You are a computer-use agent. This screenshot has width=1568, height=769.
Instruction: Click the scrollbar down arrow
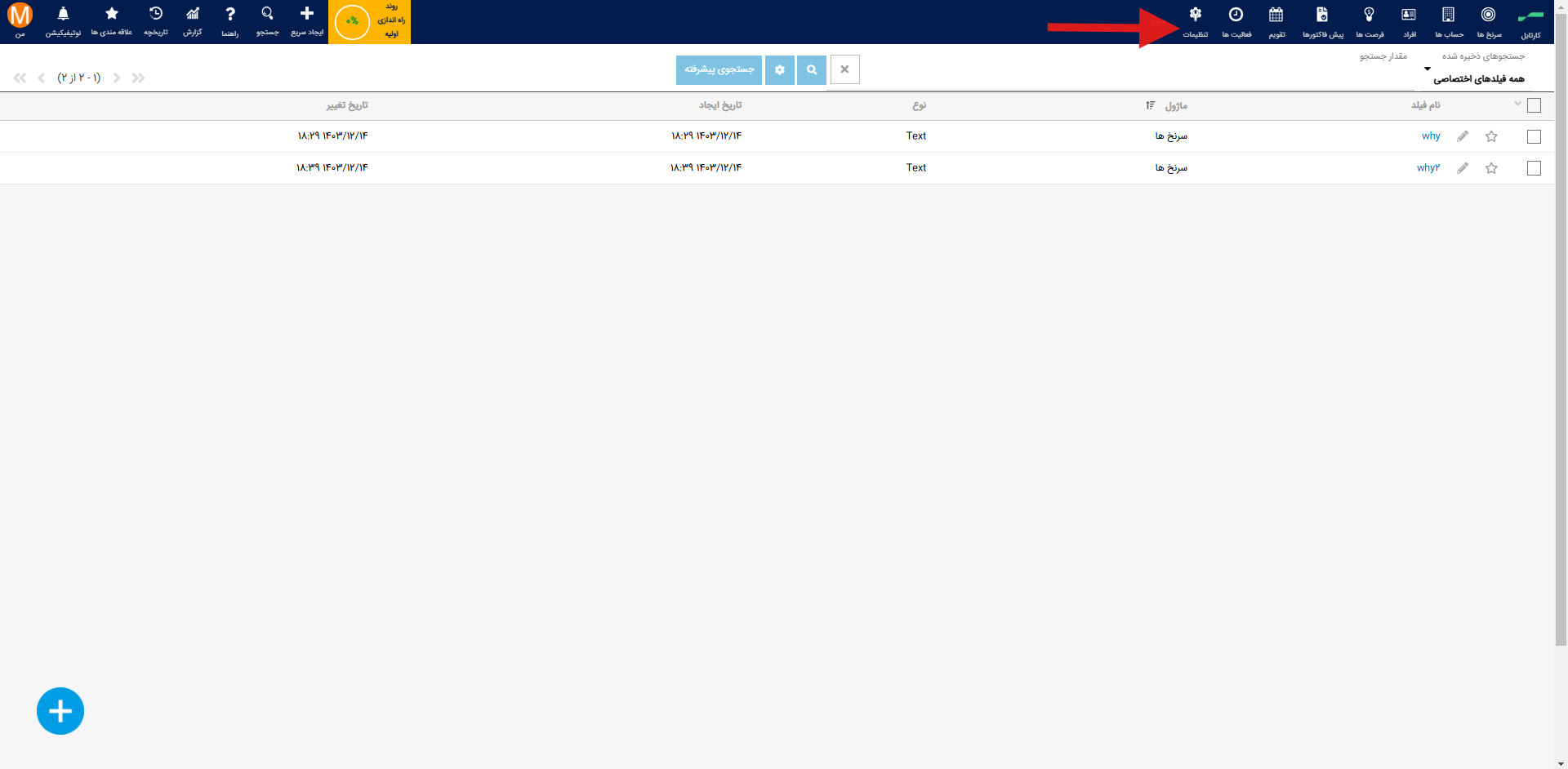pos(1561,763)
